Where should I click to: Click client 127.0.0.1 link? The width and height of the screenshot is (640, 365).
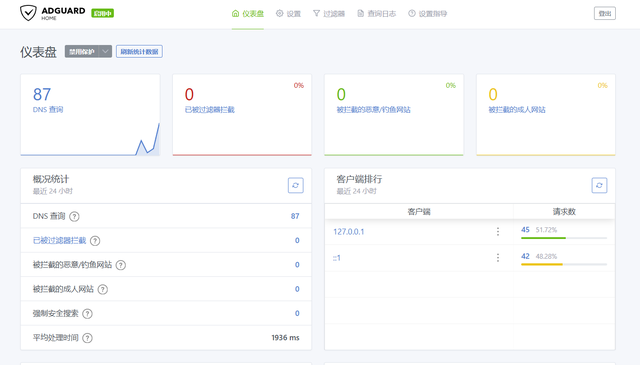point(349,231)
